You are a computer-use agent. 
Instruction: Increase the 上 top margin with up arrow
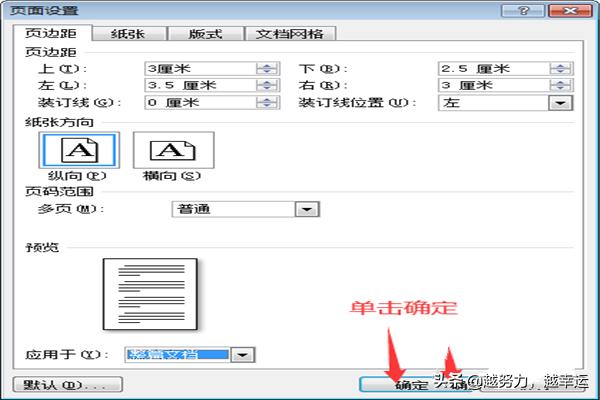pyautogui.click(x=267, y=66)
